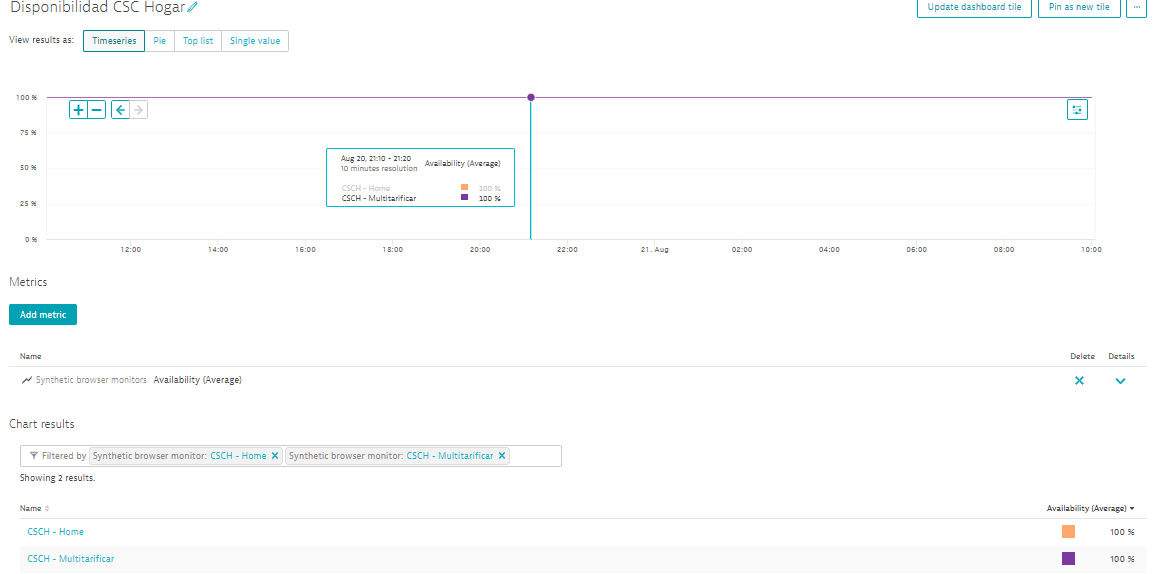
Task: Select the Single value view
Action: tap(255, 41)
